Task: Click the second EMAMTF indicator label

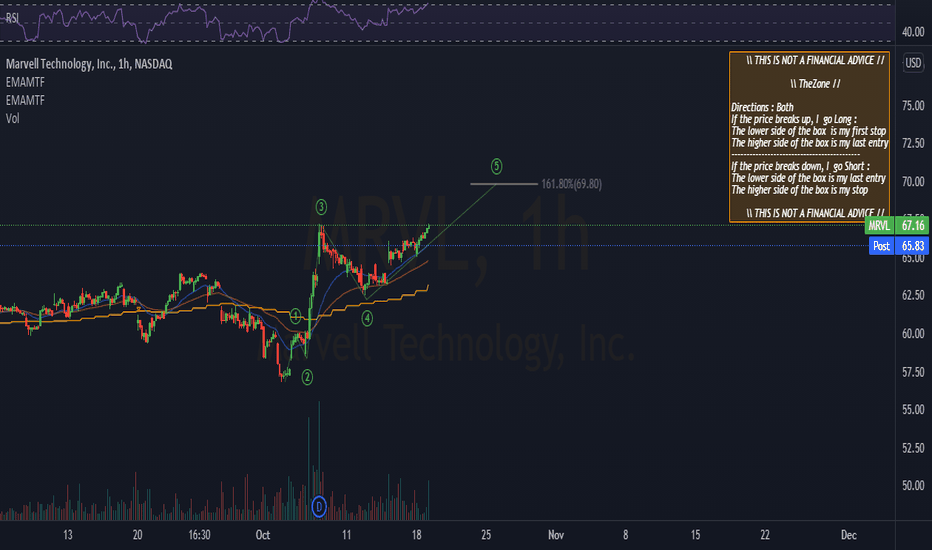Action: coord(25,100)
